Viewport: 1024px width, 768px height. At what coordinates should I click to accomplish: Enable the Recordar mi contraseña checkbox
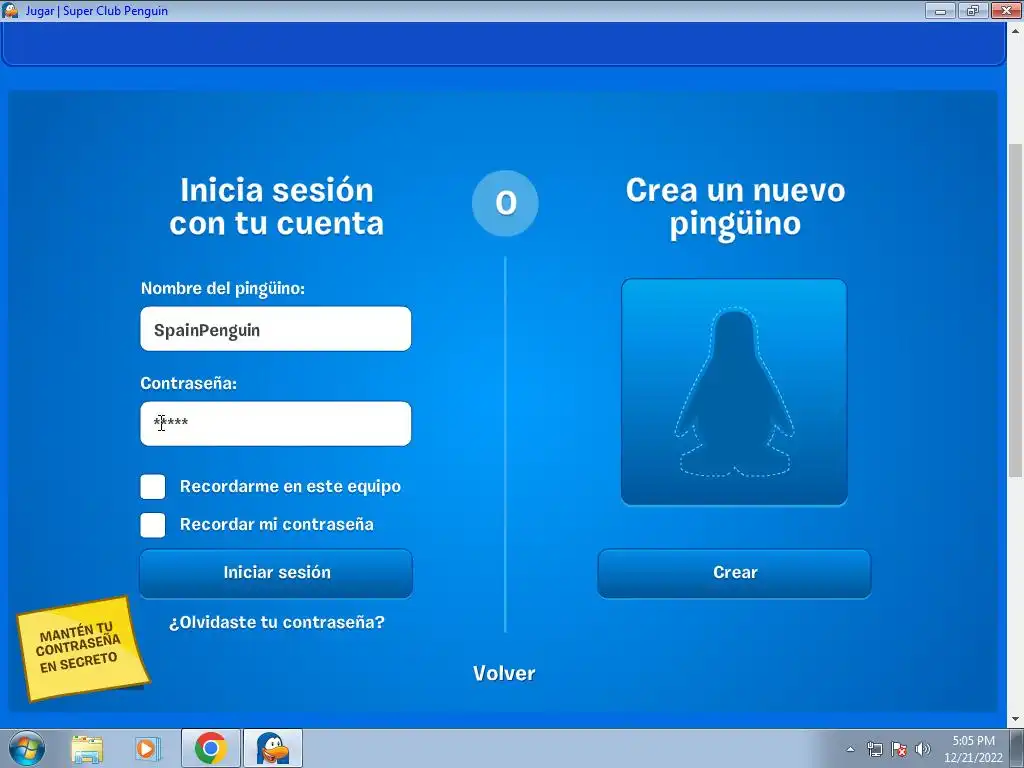pos(153,525)
